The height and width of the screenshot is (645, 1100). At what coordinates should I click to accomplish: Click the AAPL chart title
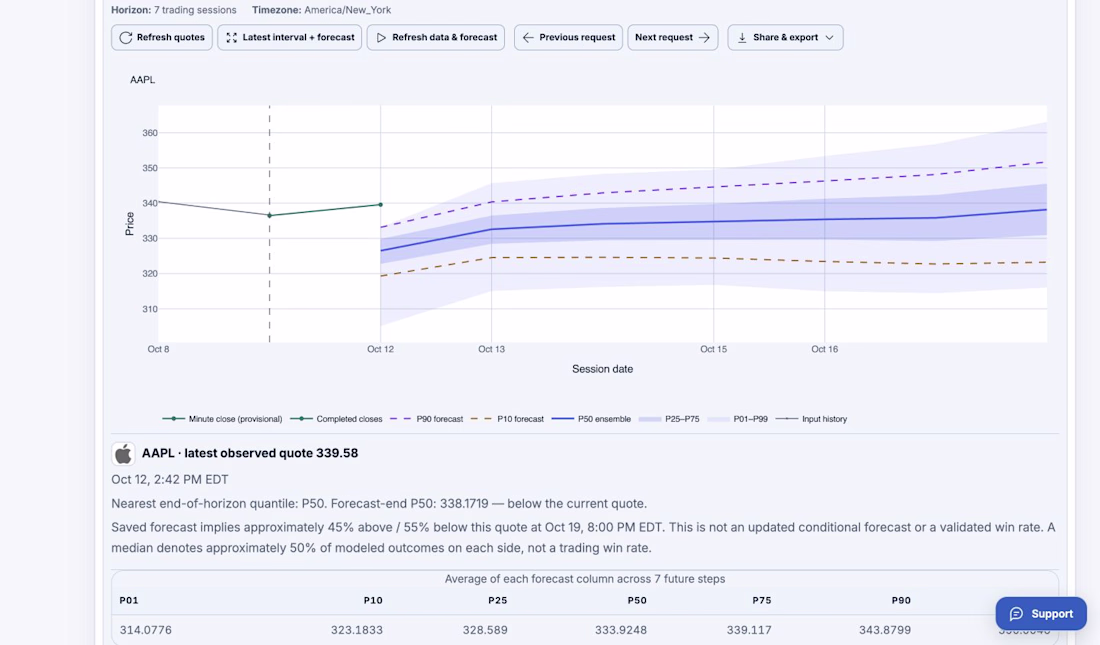click(x=142, y=80)
